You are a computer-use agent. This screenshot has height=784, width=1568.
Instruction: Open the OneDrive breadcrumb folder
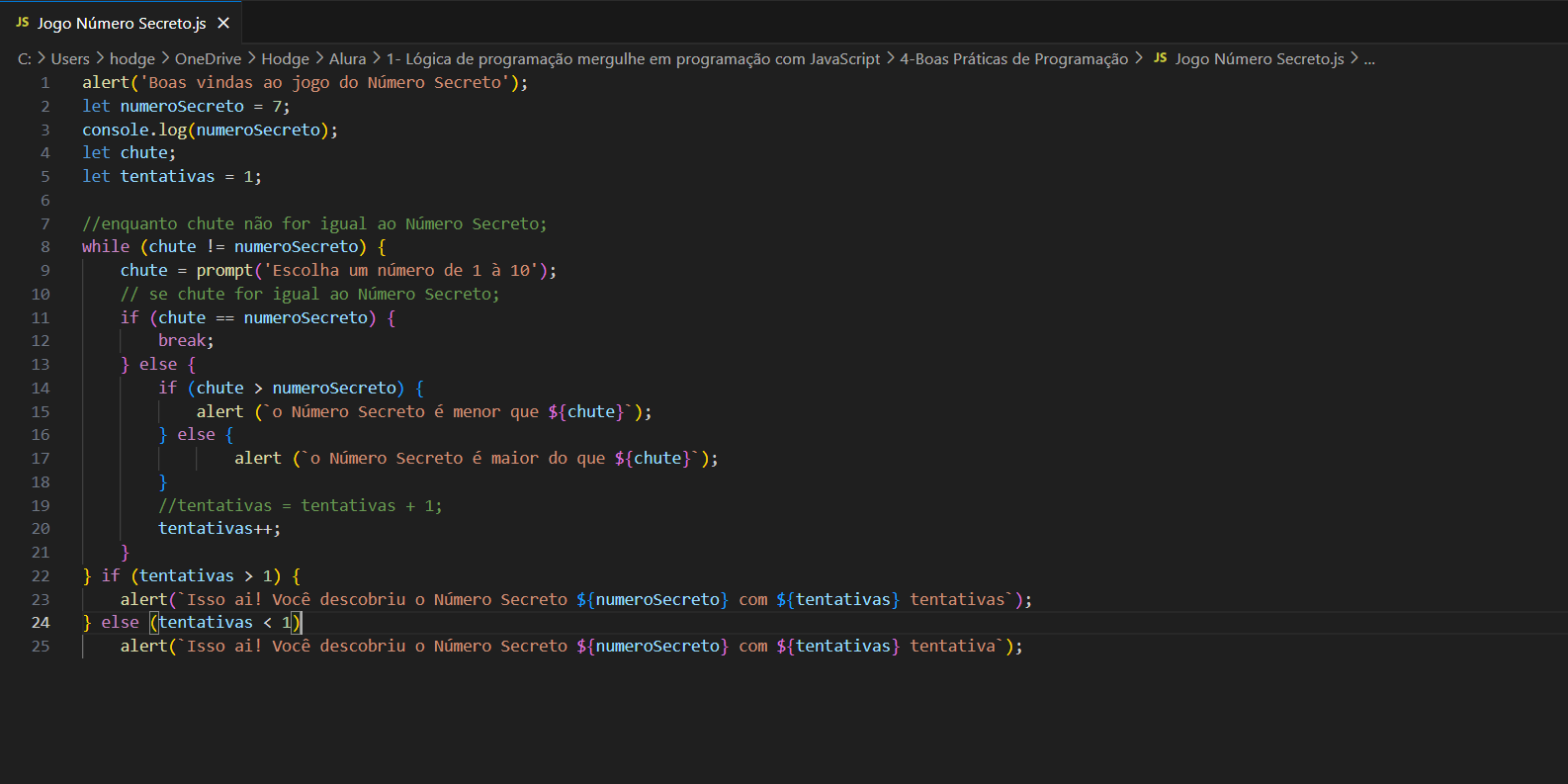pyautogui.click(x=208, y=59)
